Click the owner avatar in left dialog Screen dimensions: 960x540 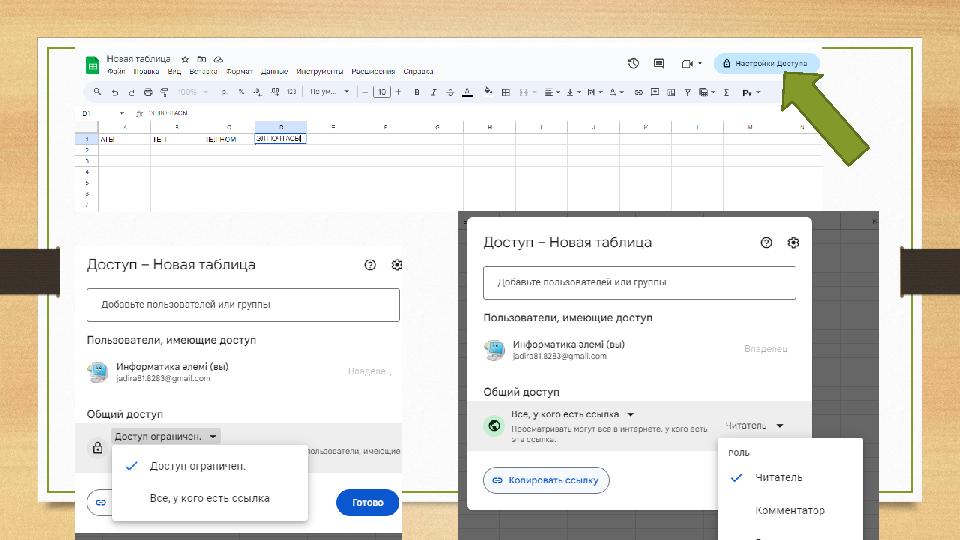click(x=98, y=372)
